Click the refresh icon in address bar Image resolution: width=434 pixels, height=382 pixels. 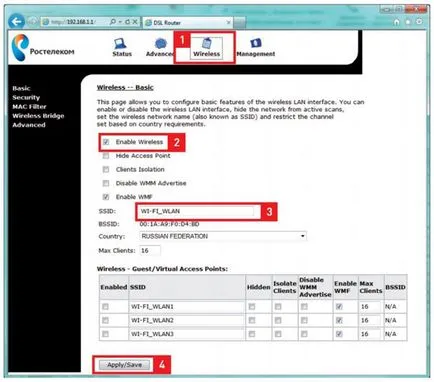(127, 22)
